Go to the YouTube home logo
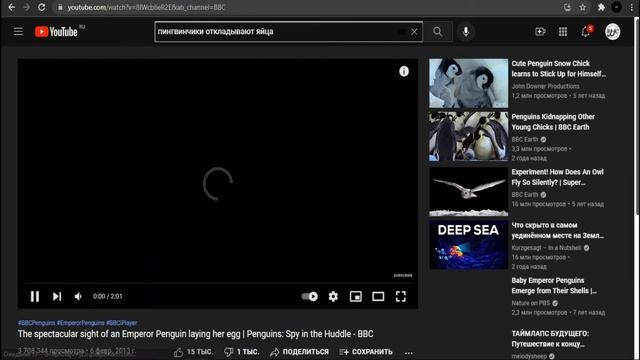640x360 pixels. [56, 31]
